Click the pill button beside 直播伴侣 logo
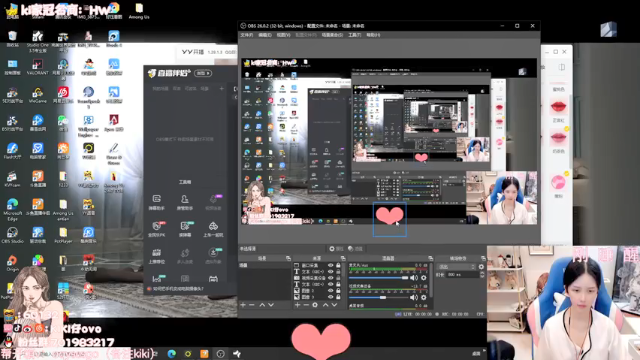Image resolution: width=640 pixels, height=360 pixels. (203, 73)
